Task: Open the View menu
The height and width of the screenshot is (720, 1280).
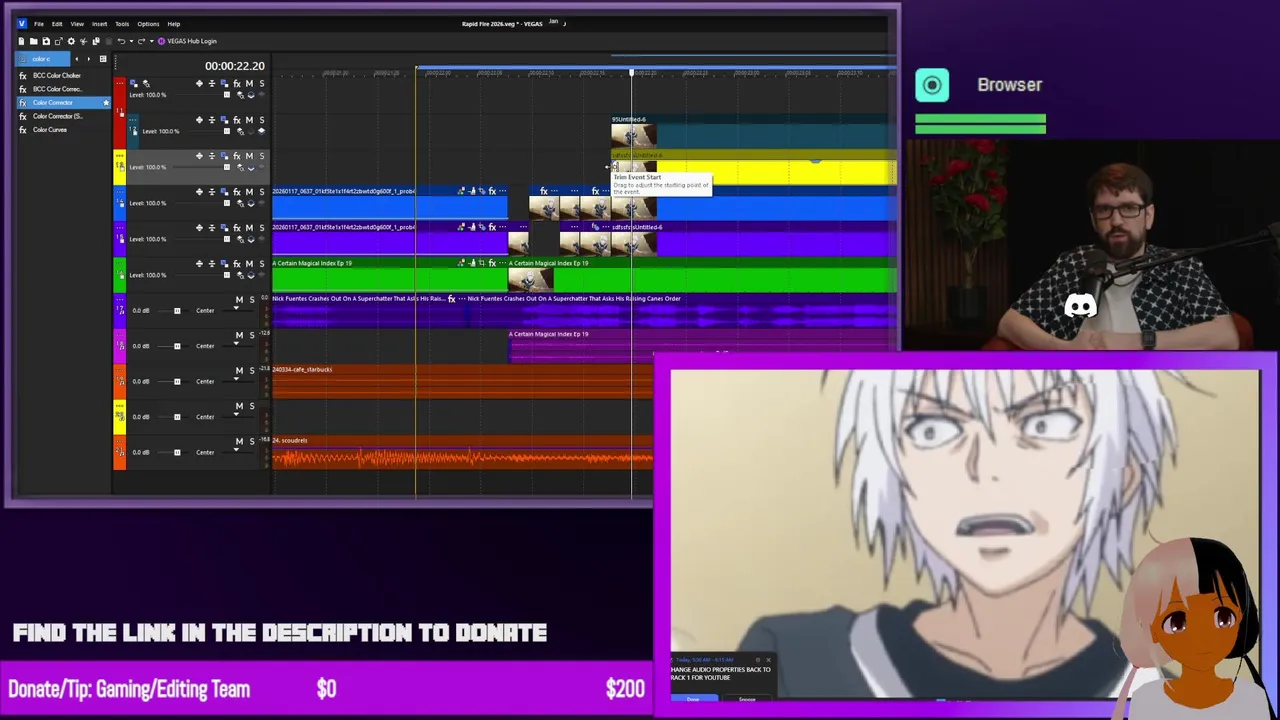Action: (x=77, y=23)
